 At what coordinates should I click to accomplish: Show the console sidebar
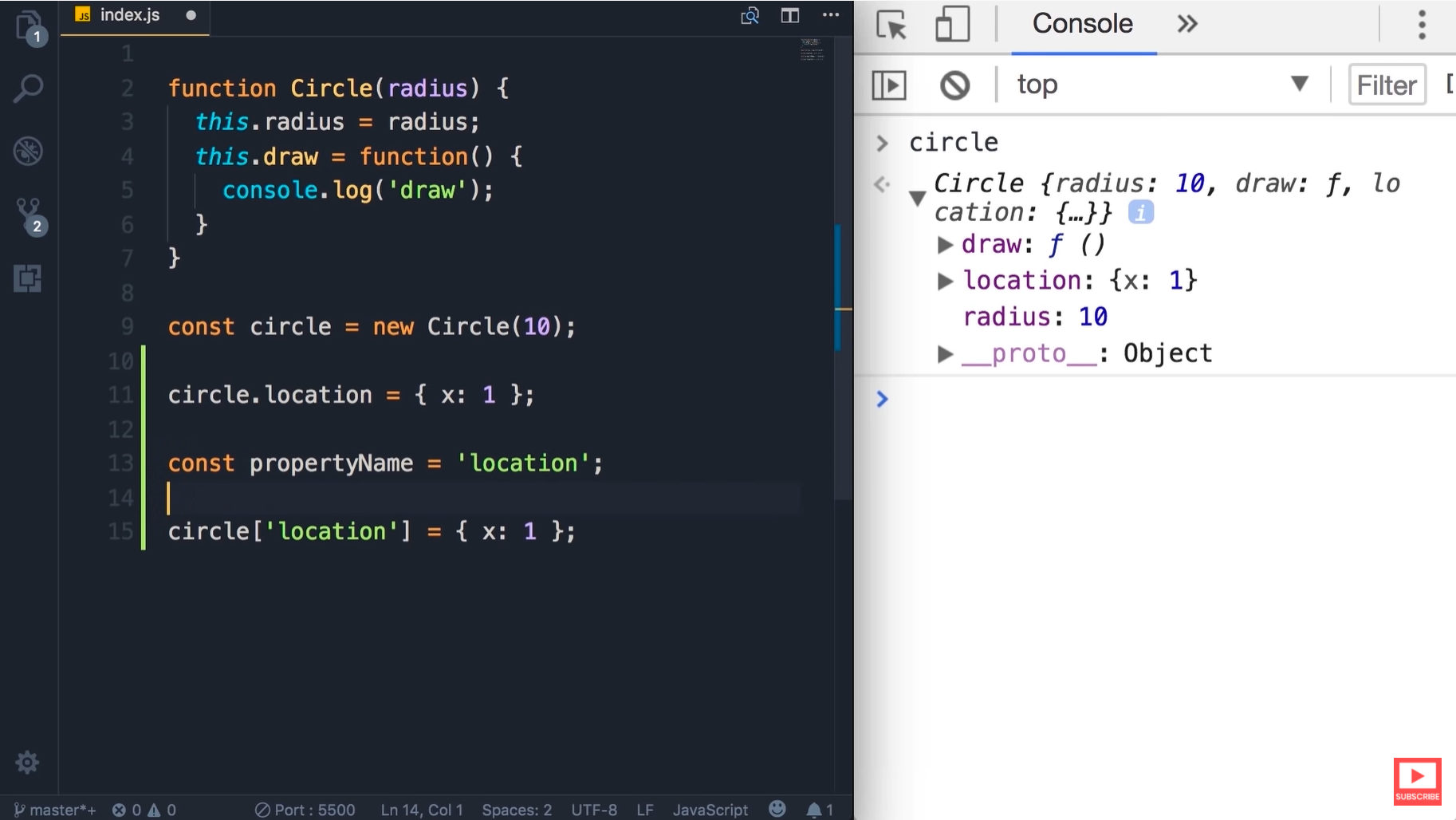[889, 85]
